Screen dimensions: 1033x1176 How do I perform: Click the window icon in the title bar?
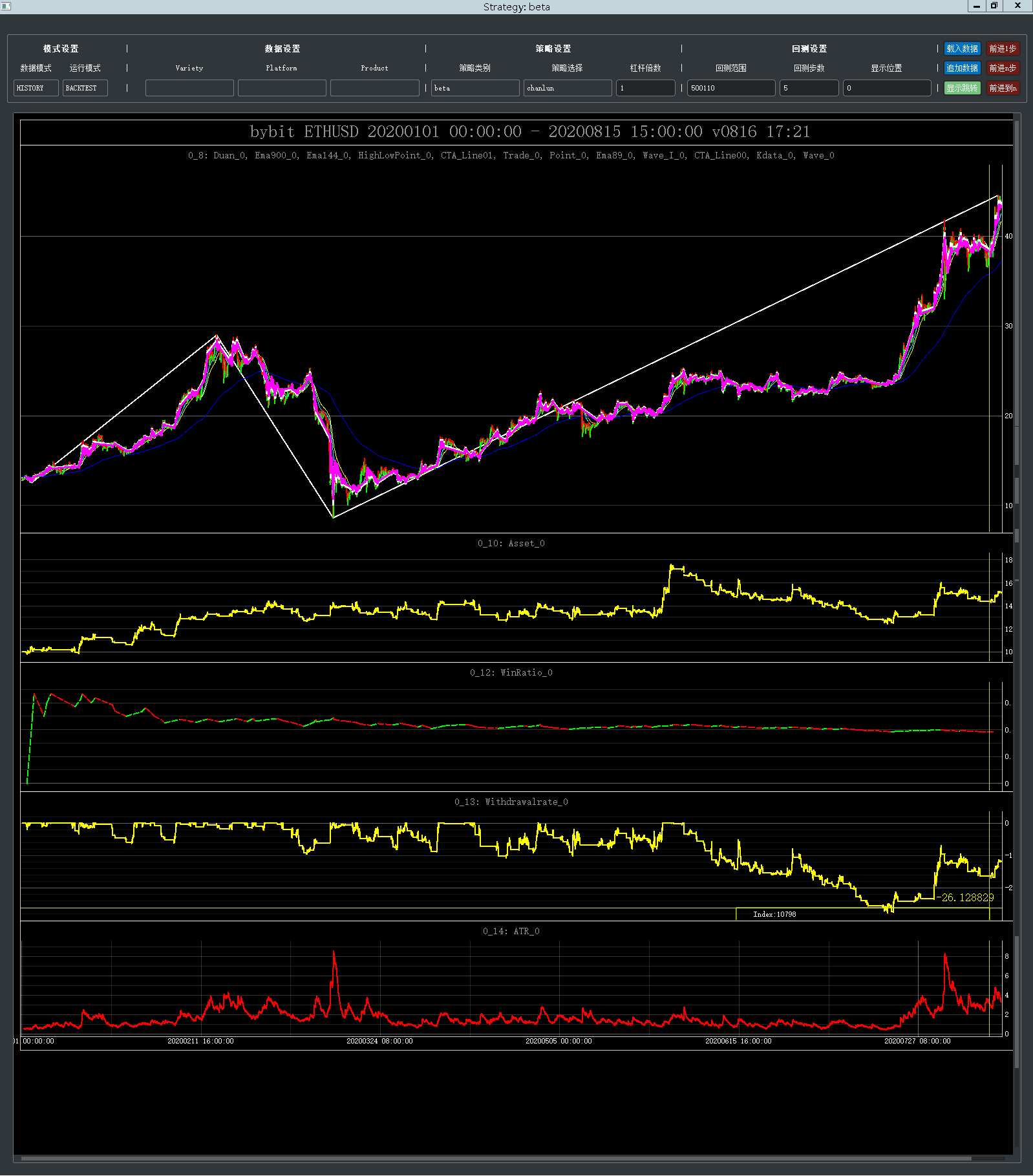(x=6, y=6)
